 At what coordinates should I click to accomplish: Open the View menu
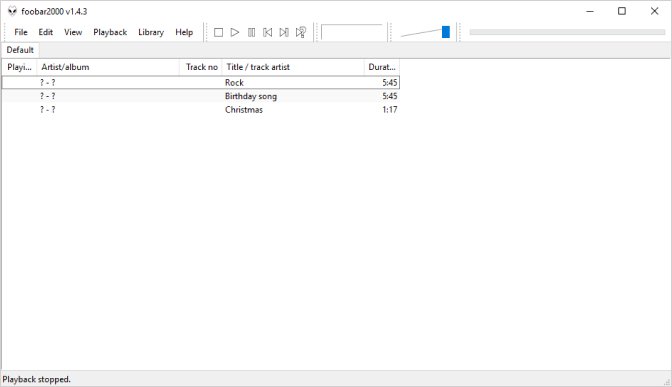pos(73,32)
